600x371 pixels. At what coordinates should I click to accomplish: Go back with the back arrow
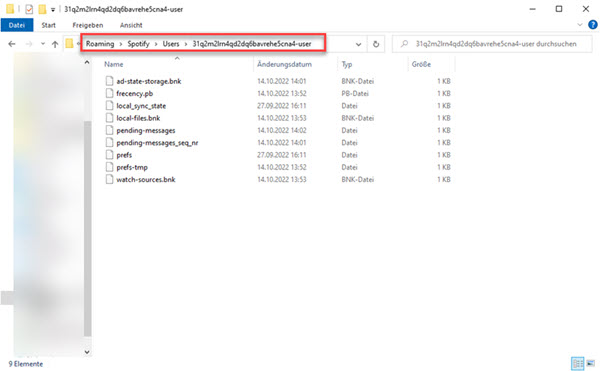pos(12,44)
